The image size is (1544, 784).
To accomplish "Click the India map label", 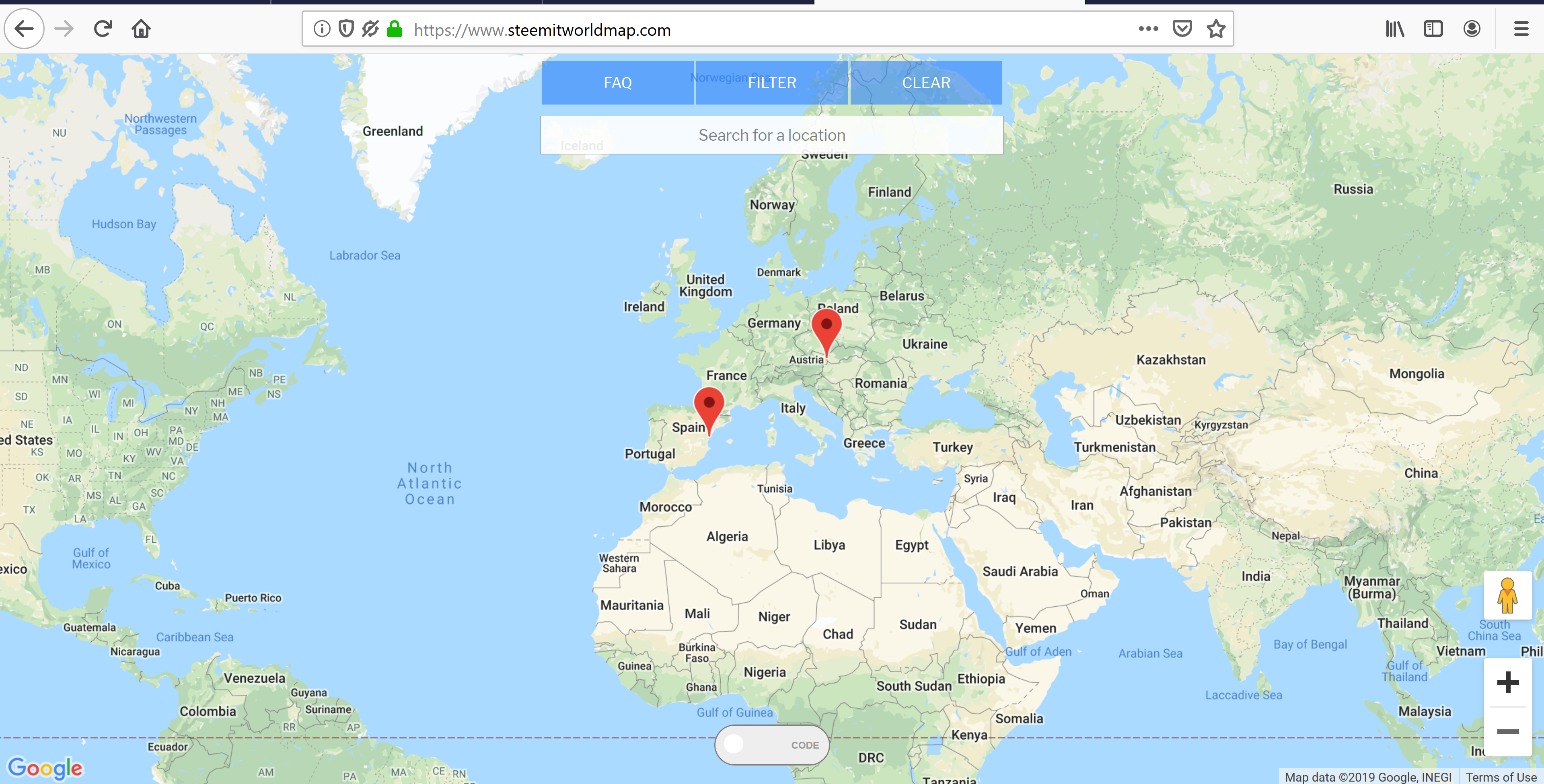I will click(1256, 577).
